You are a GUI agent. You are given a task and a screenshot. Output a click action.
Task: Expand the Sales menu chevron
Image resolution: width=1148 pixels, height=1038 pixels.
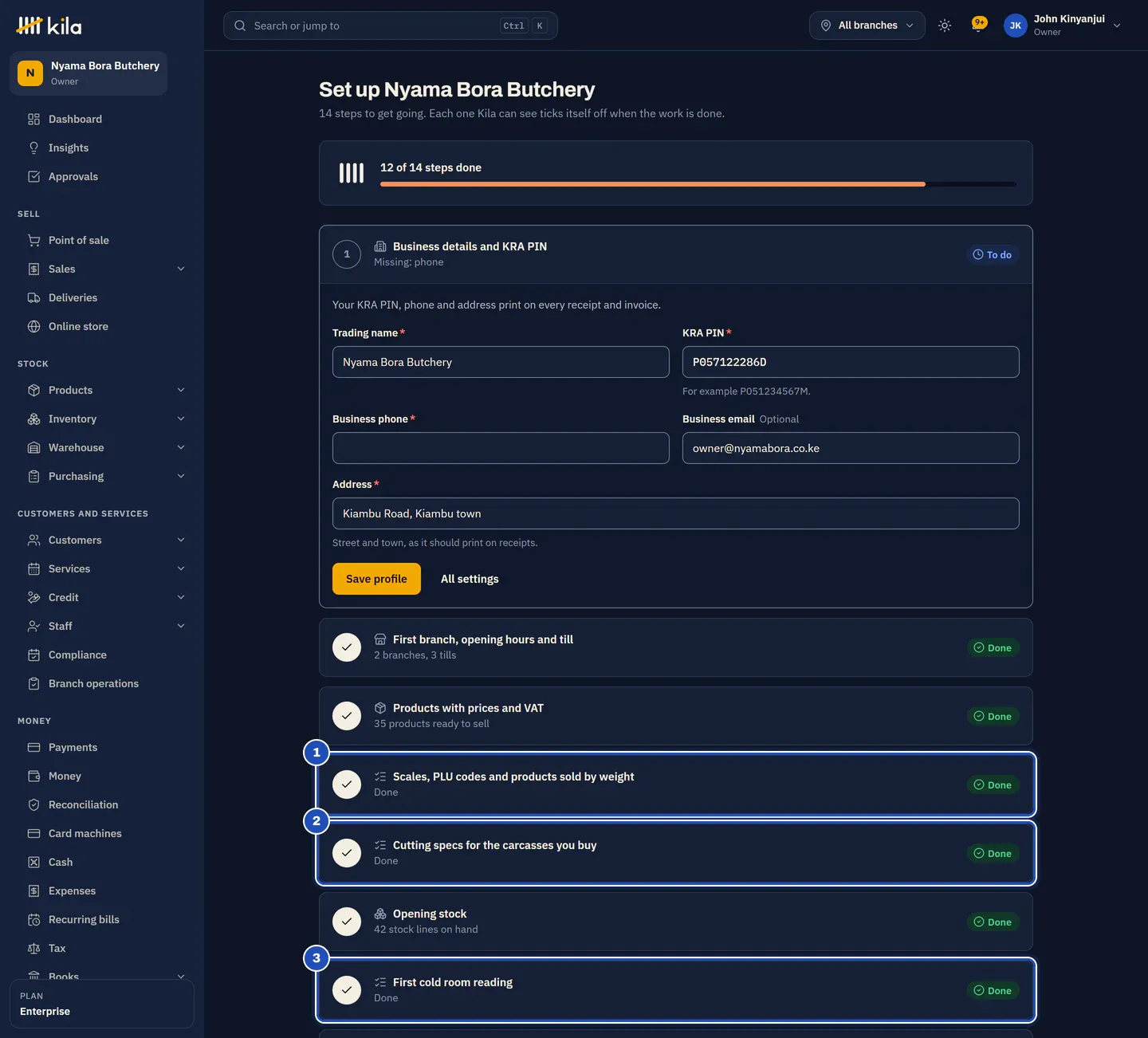(181, 269)
